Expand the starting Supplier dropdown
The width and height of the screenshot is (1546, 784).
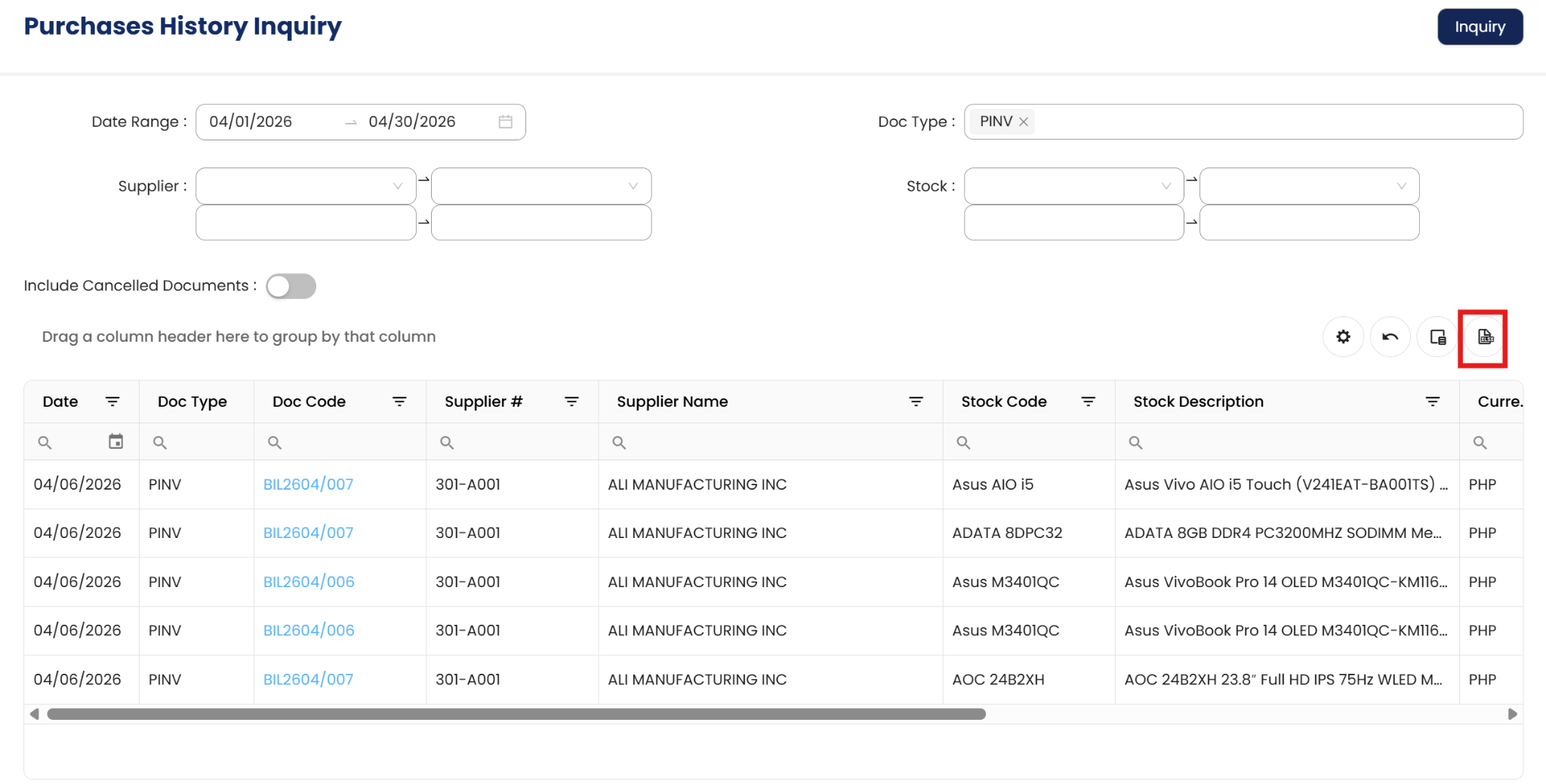click(306, 186)
